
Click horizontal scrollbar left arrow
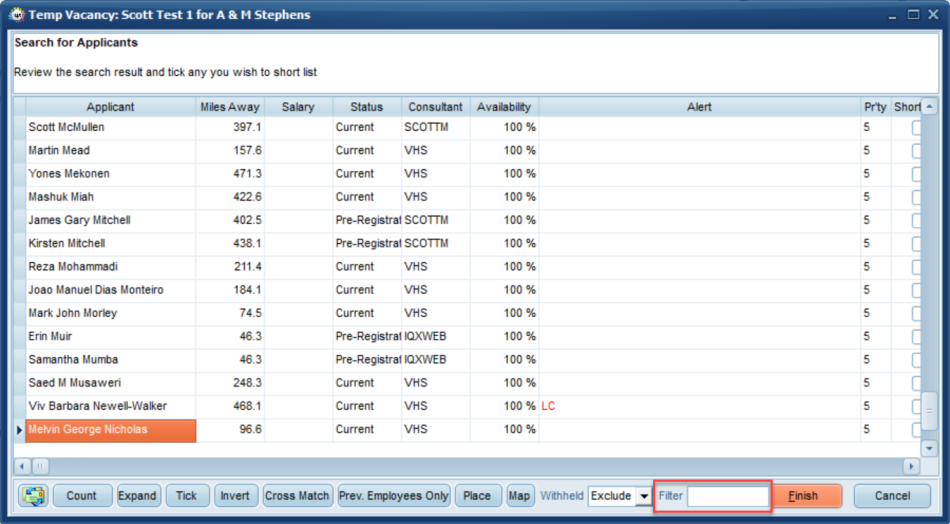pos(22,466)
